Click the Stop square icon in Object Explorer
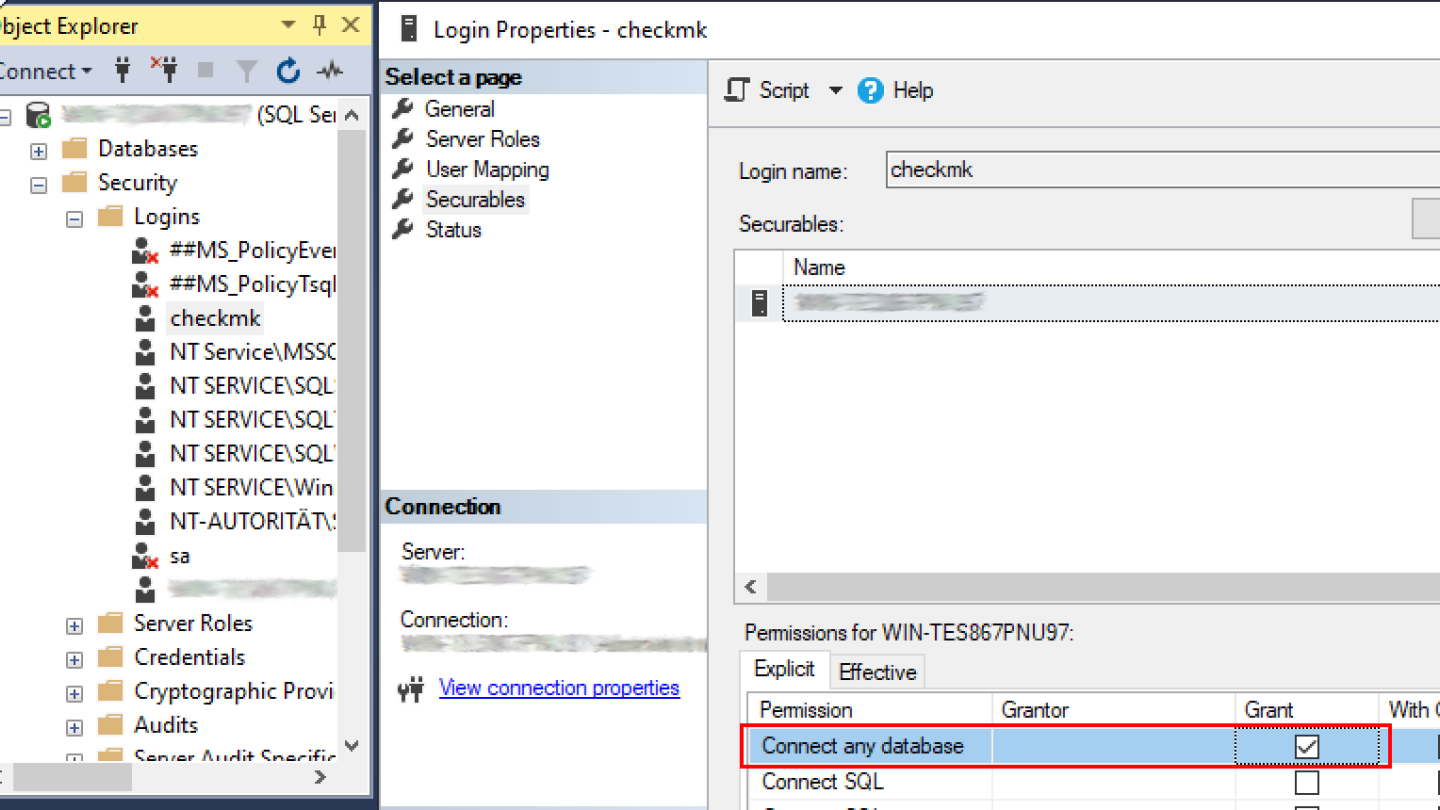This screenshot has height=810, width=1440. point(206,71)
